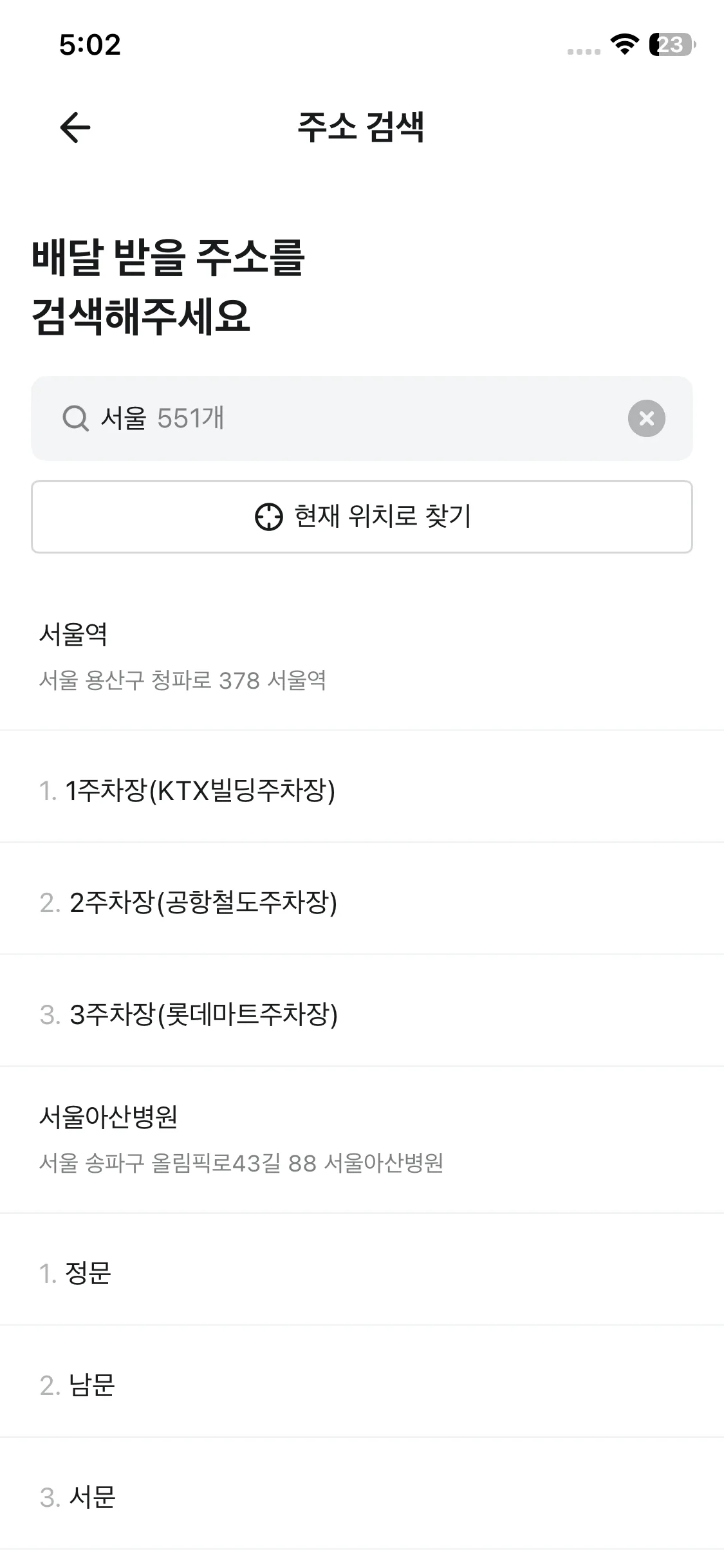The height and width of the screenshot is (1568, 724).
Task: Choose 2주차장(공항철도주차장) entry
Action: click(203, 902)
